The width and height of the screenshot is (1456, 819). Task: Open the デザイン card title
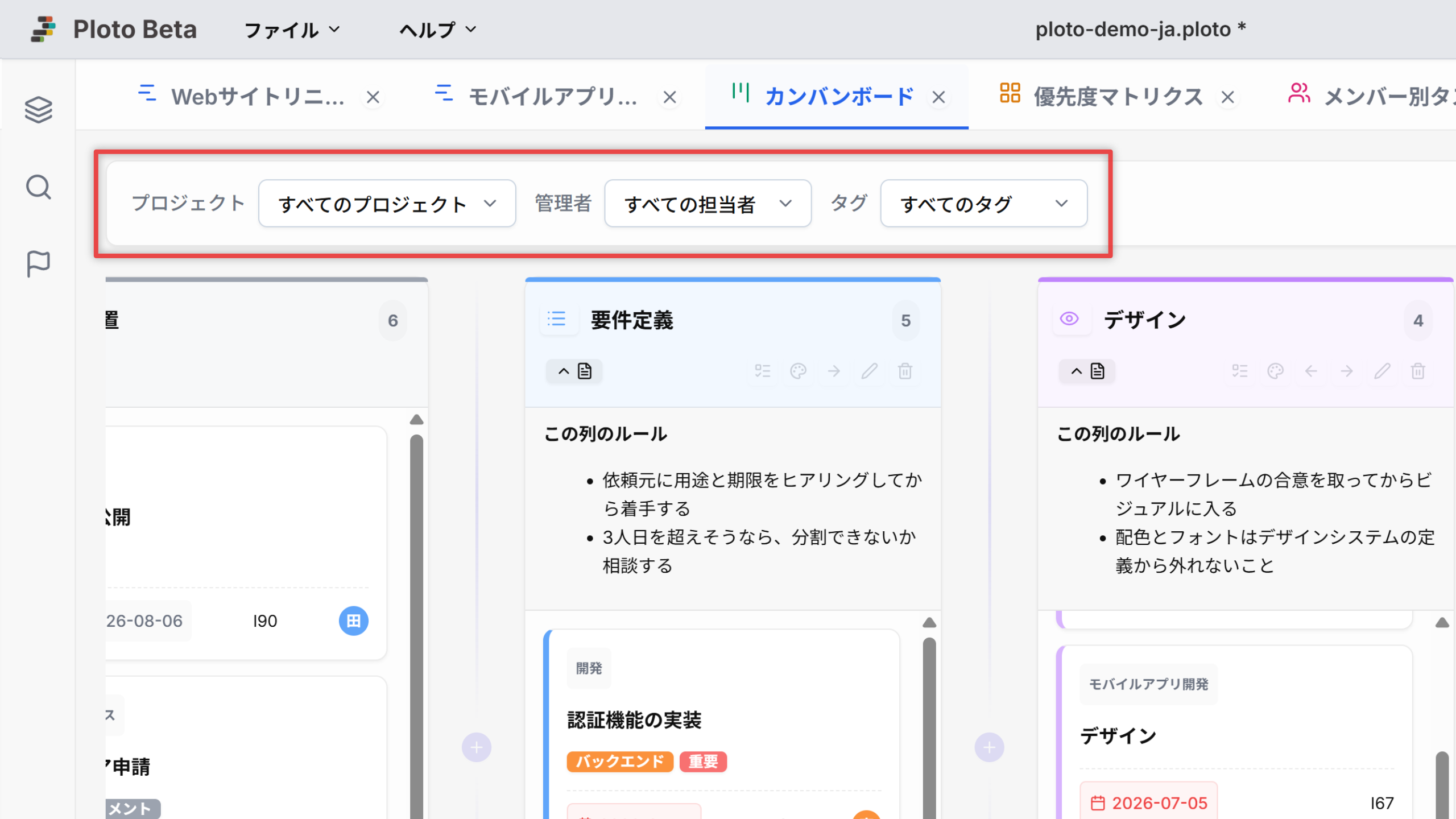1118,736
